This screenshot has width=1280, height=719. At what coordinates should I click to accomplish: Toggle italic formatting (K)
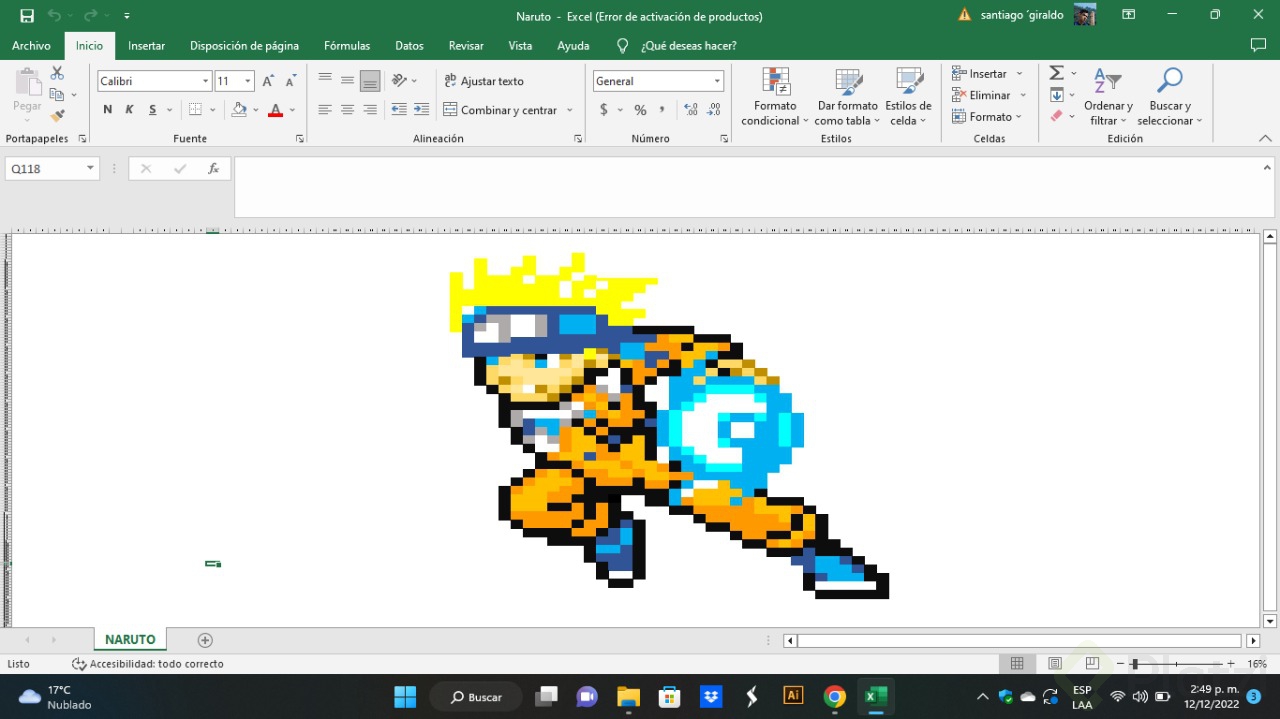(129, 110)
